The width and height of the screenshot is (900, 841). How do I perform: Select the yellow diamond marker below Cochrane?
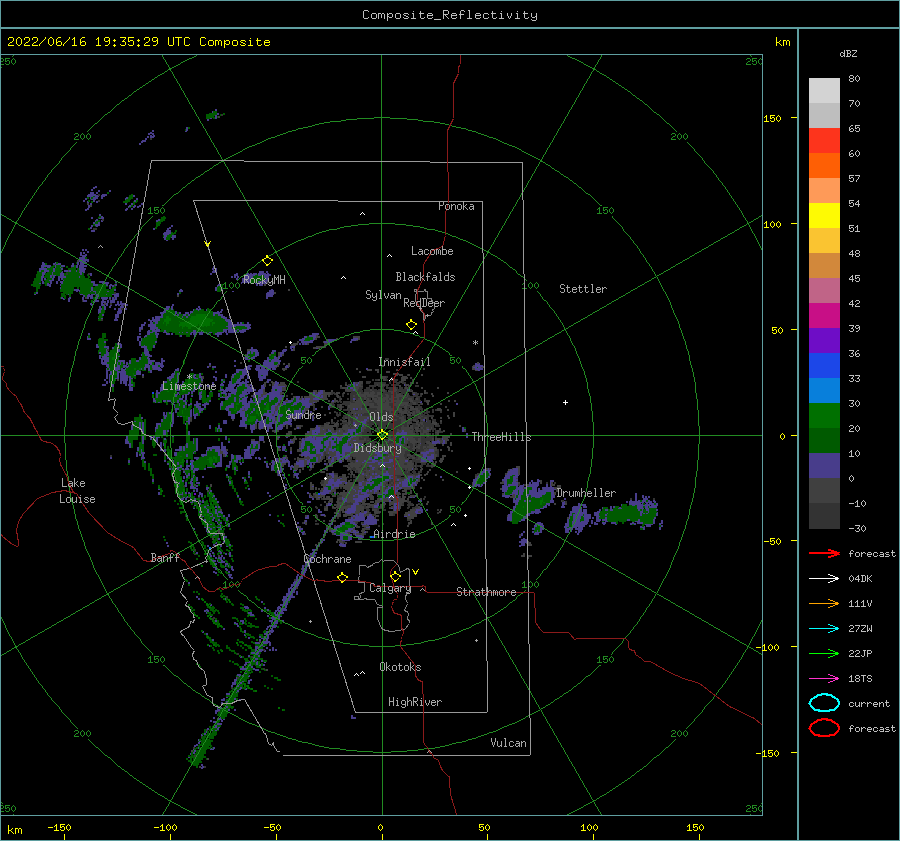coord(343,577)
